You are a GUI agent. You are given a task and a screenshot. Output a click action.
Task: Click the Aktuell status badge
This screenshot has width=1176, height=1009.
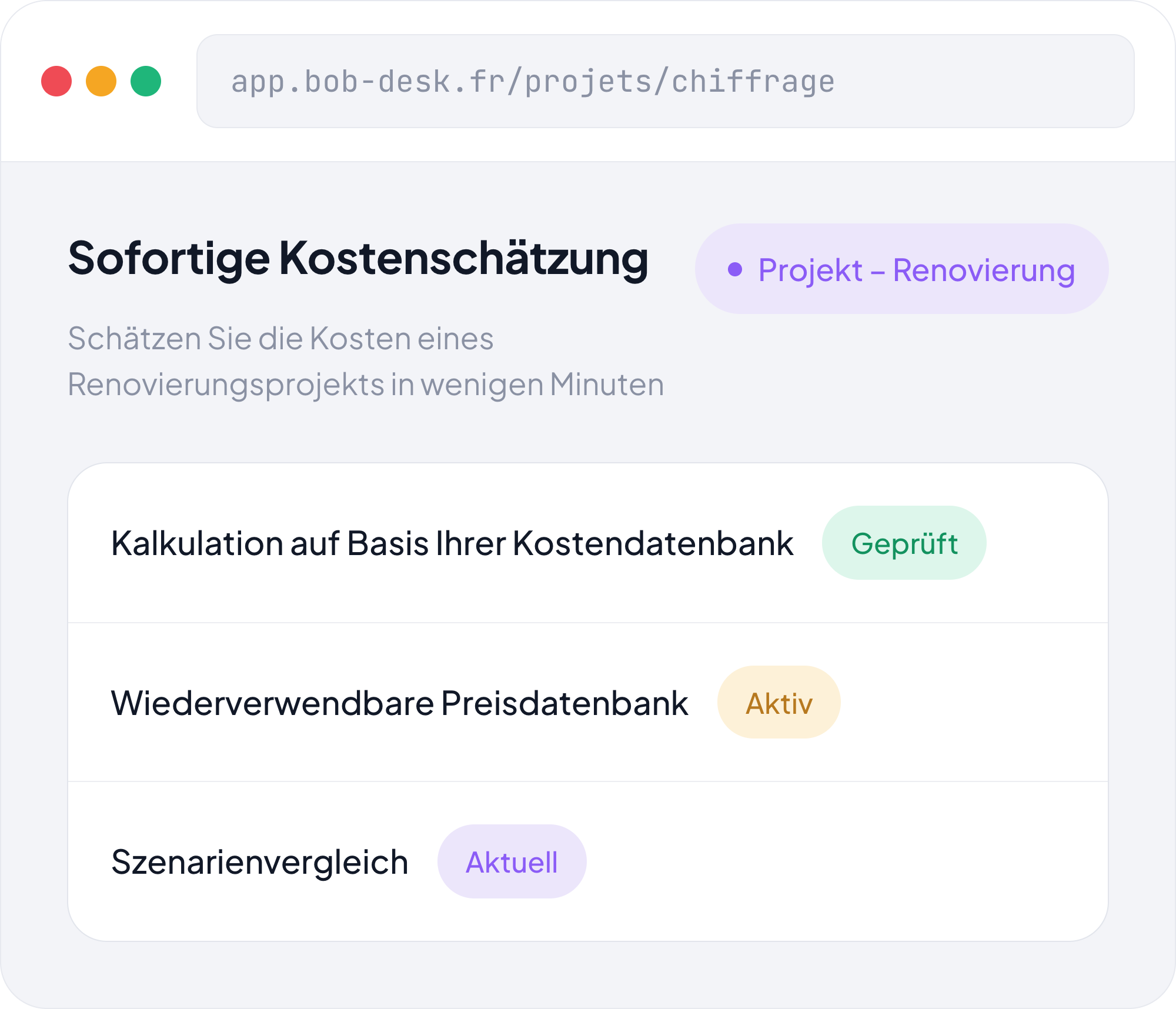(512, 862)
